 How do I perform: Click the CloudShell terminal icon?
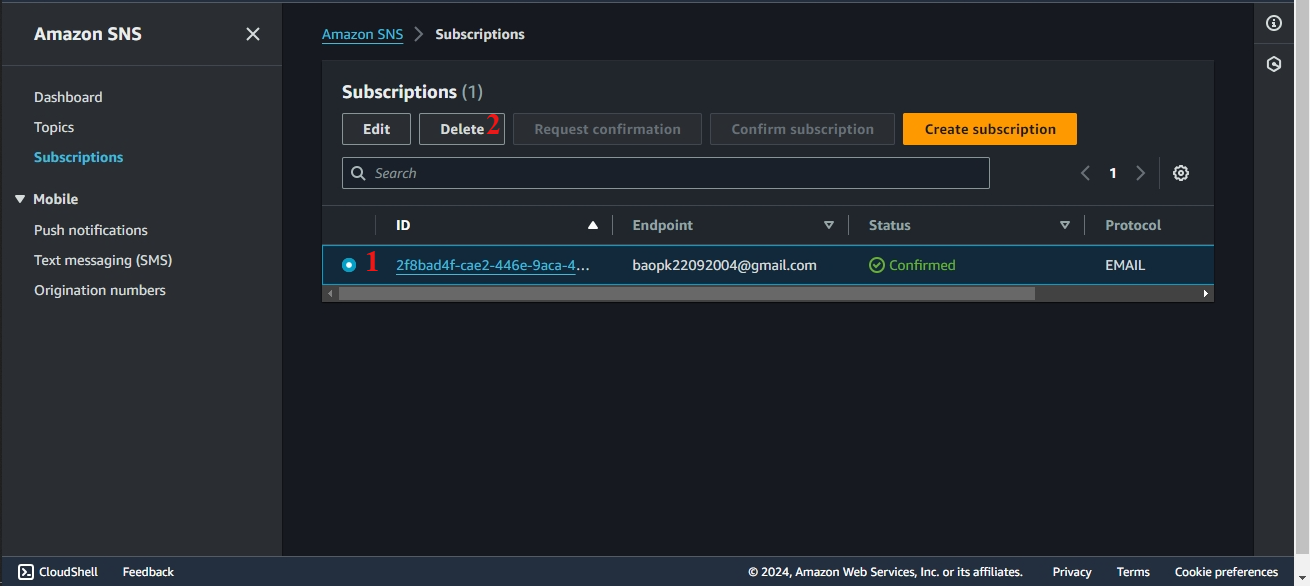pyautogui.click(x=26, y=572)
